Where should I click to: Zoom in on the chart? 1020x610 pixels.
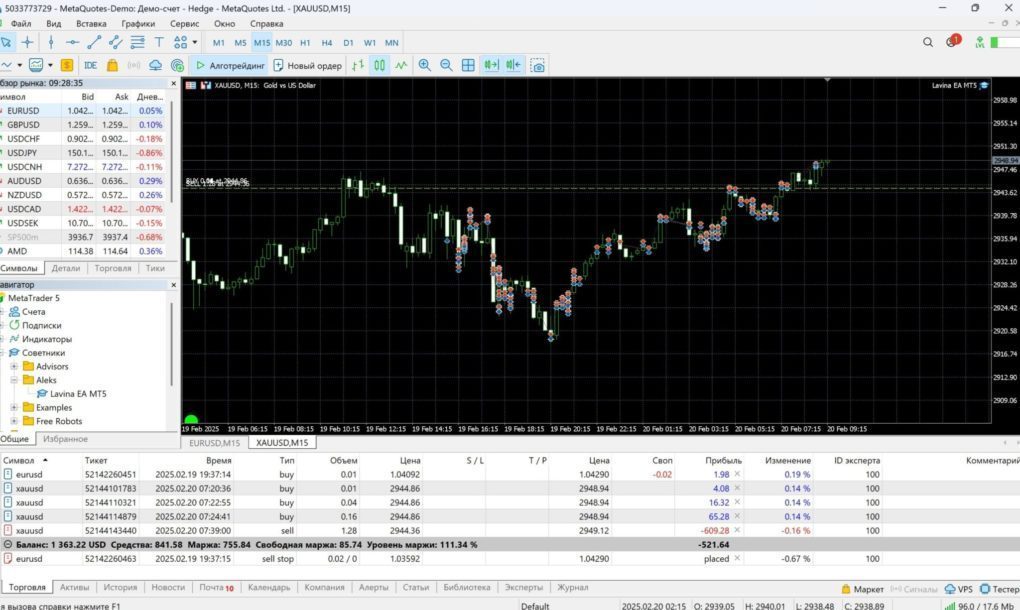coord(425,65)
